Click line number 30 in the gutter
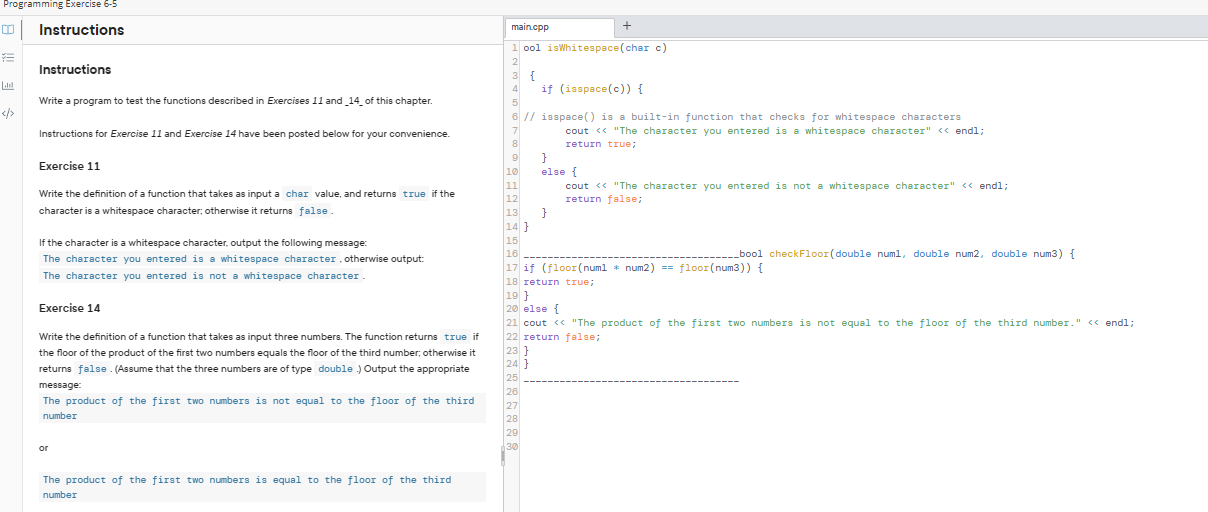Screen dimensions: 1208x512 513,446
